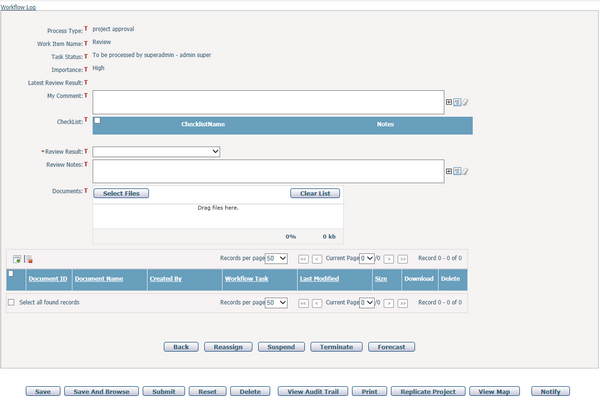
Task: Click the Submit button
Action: pos(164,391)
